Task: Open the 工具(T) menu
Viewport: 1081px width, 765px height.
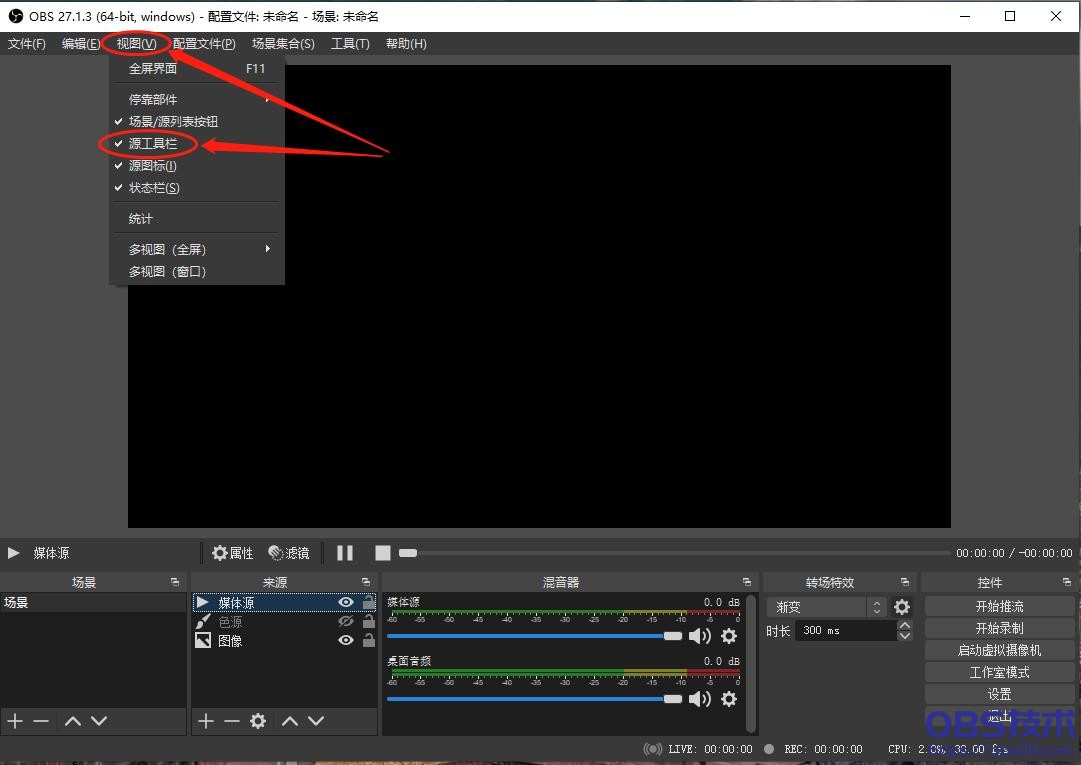Action: (x=350, y=44)
